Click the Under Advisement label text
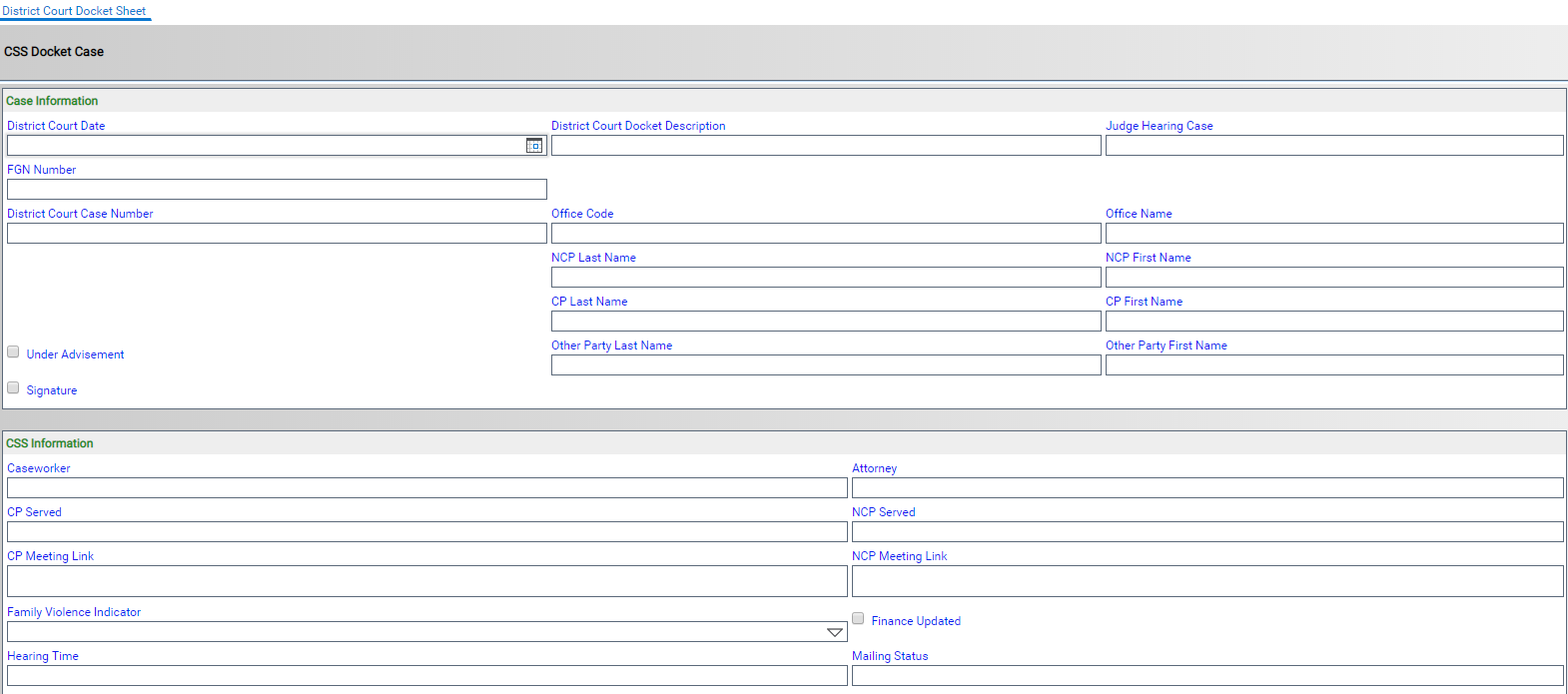 (75, 354)
